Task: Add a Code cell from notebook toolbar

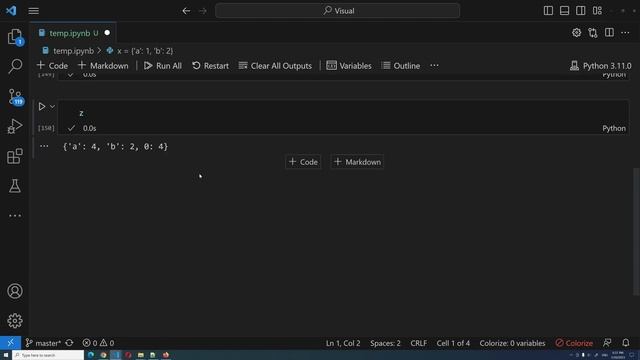Action: [x=52, y=66]
